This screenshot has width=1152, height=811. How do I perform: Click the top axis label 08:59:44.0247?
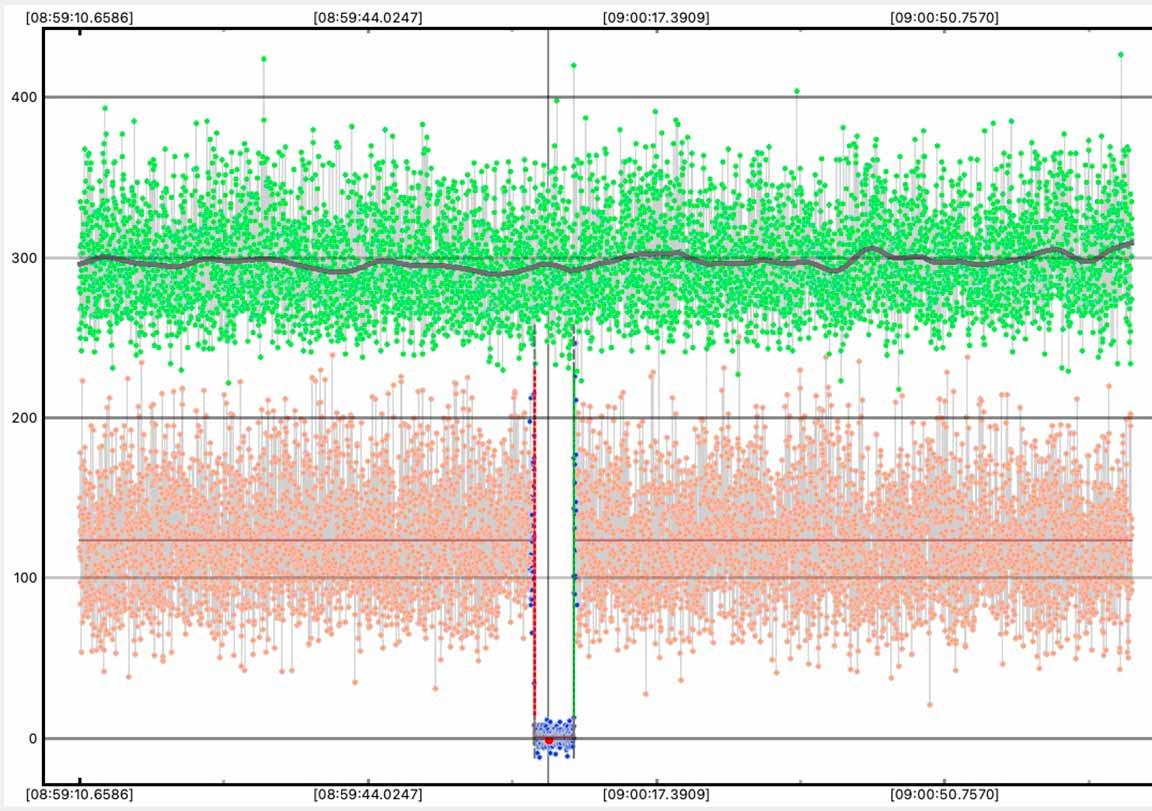[x=367, y=18]
